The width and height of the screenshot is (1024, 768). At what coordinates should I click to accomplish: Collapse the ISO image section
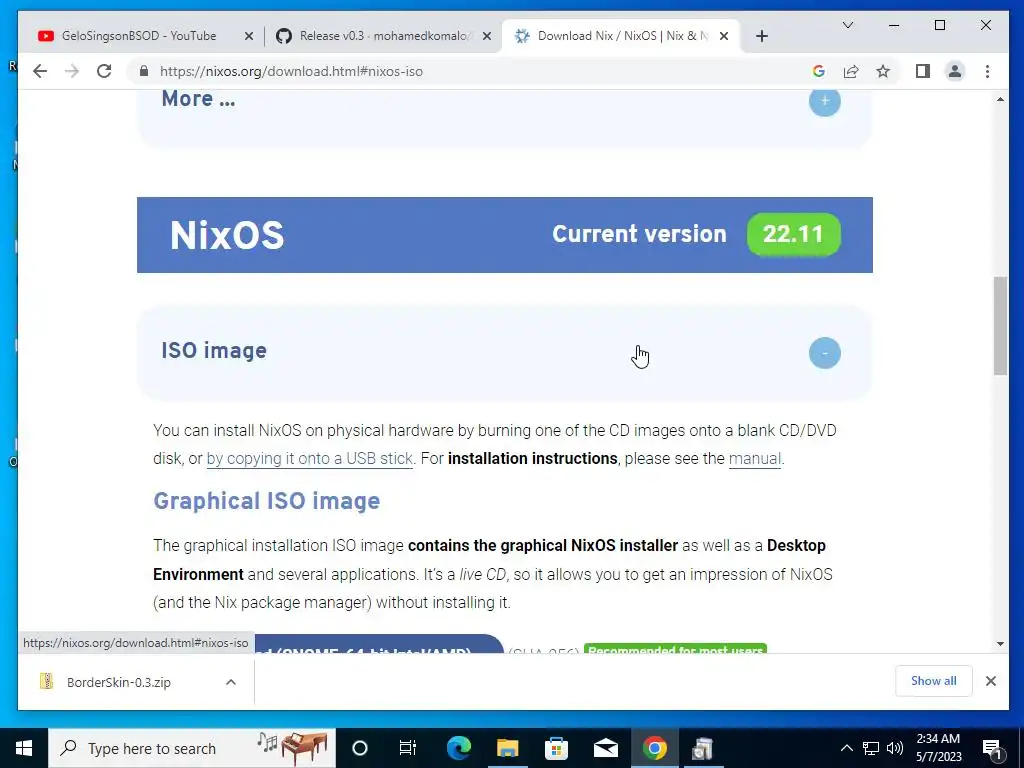(824, 353)
